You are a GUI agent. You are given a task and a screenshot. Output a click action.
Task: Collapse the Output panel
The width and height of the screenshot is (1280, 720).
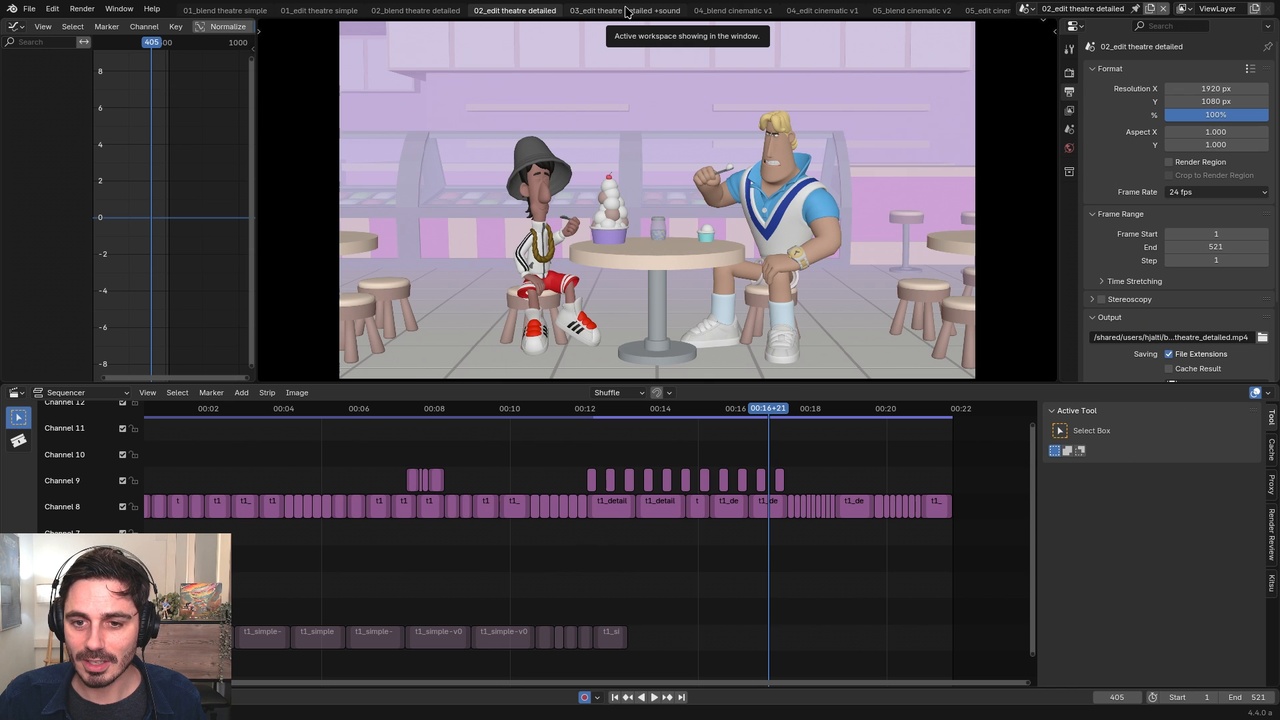1092,317
